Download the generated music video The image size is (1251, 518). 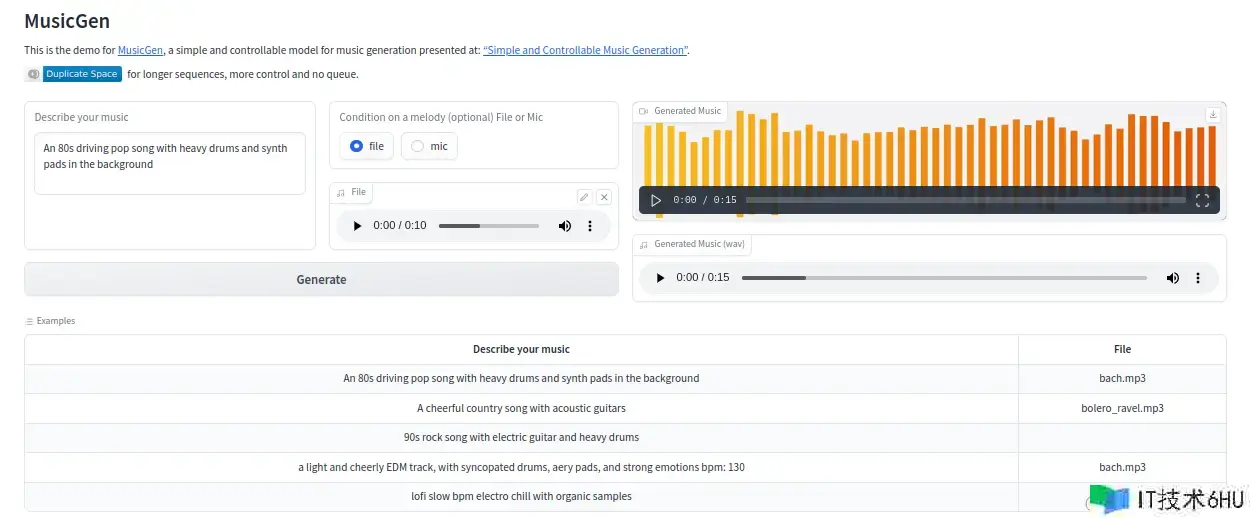pyautogui.click(x=1213, y=114)
